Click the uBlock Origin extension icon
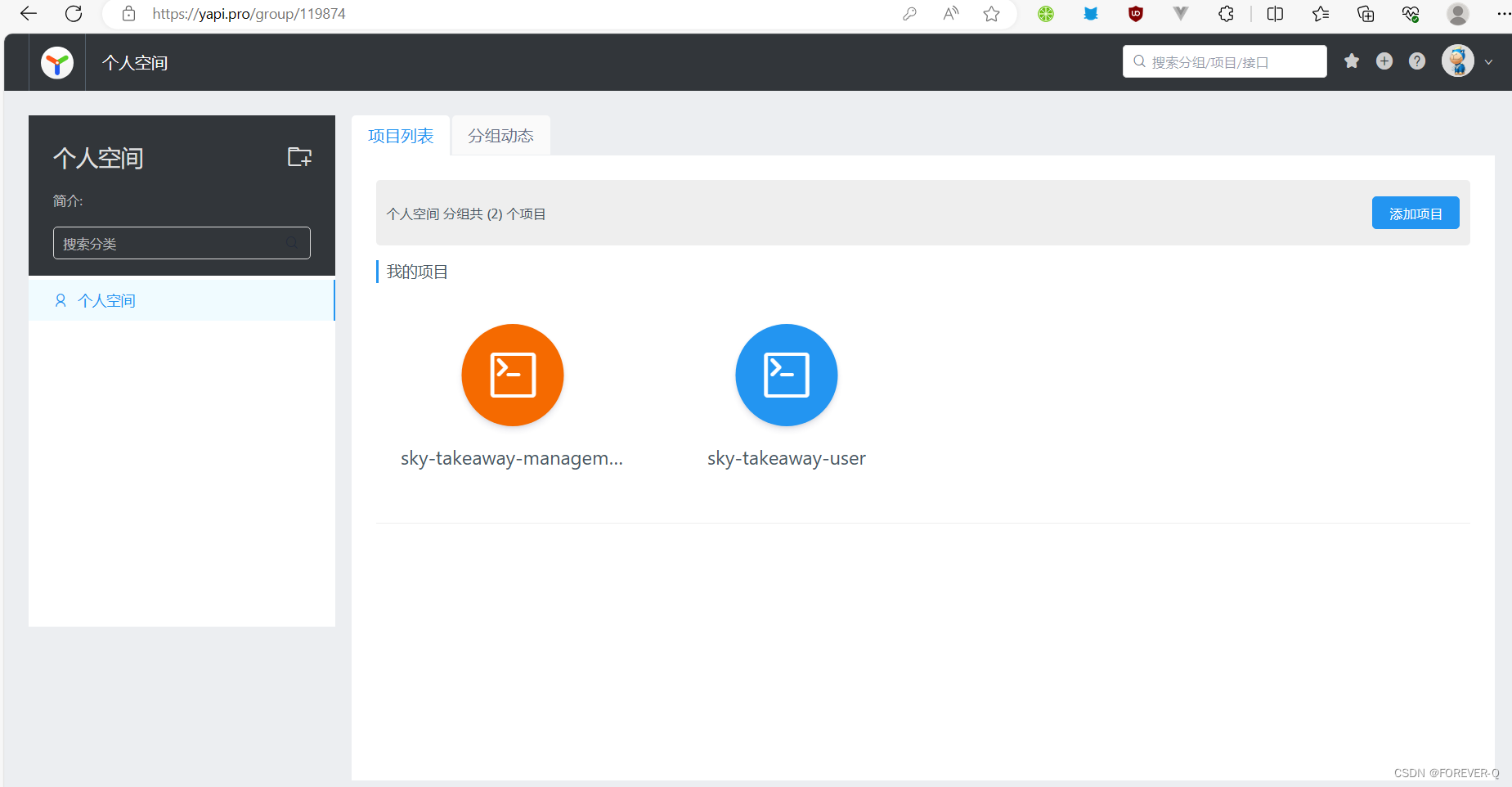 (1136, 14)
